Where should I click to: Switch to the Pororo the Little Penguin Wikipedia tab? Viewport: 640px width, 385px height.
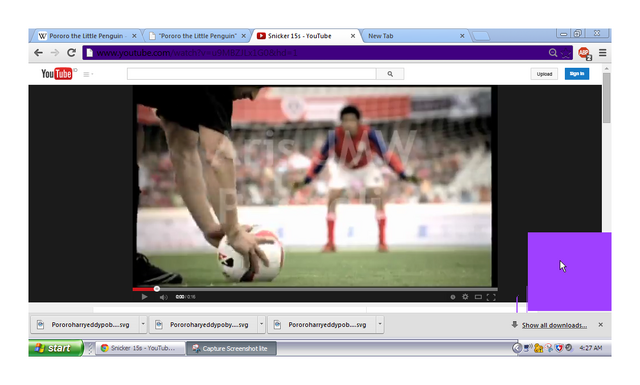[86, 36]
